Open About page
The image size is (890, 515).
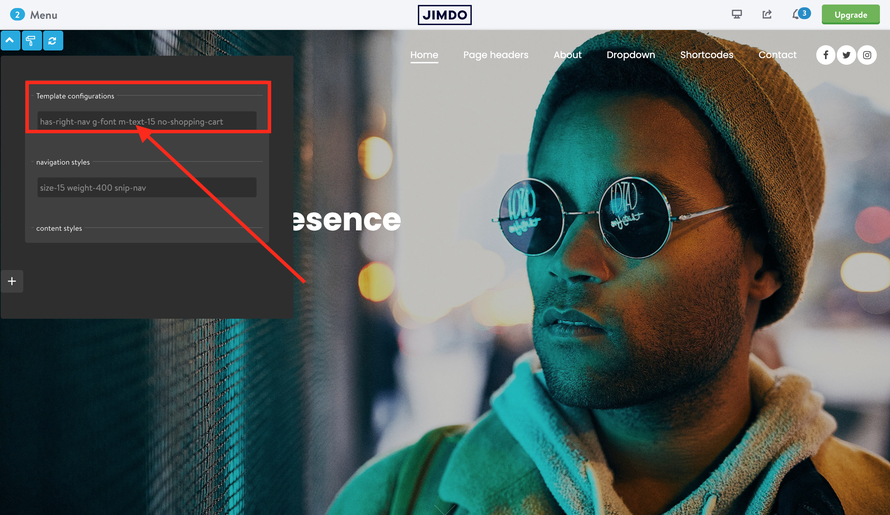(x=568, y=55)
